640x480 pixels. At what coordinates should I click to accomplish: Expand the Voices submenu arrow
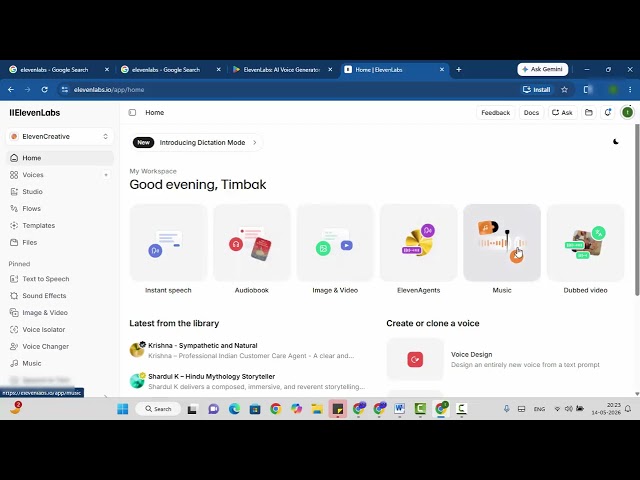pyautogui.click(x=106, y=175)
